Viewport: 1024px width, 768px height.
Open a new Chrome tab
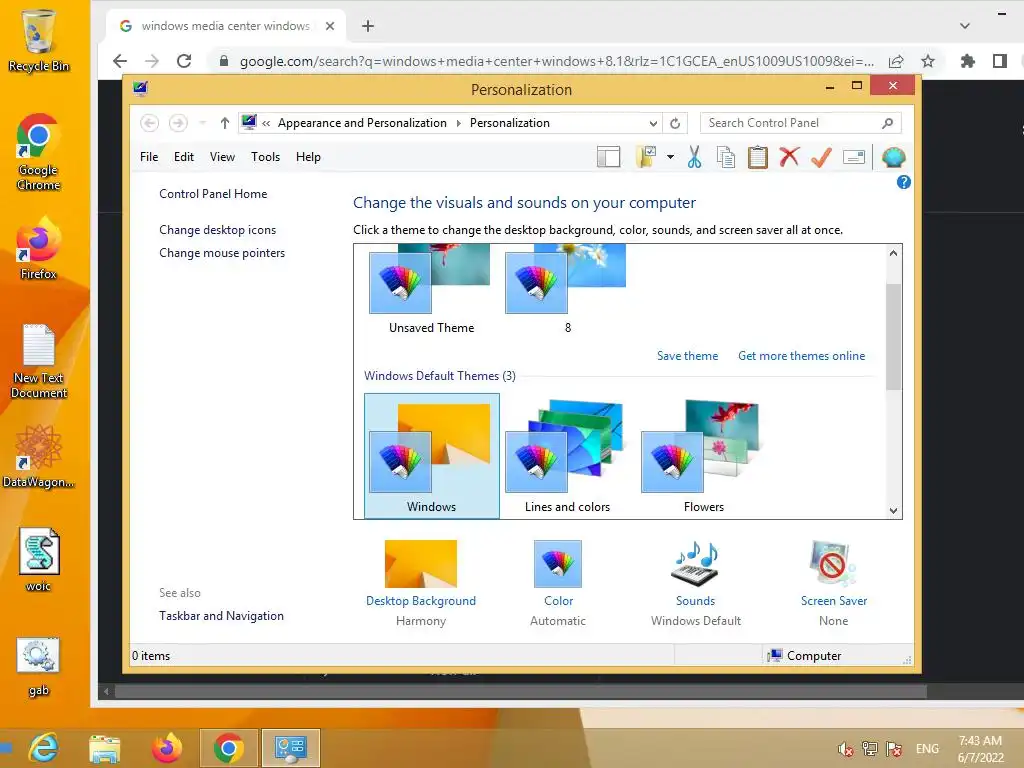(368, 25)
